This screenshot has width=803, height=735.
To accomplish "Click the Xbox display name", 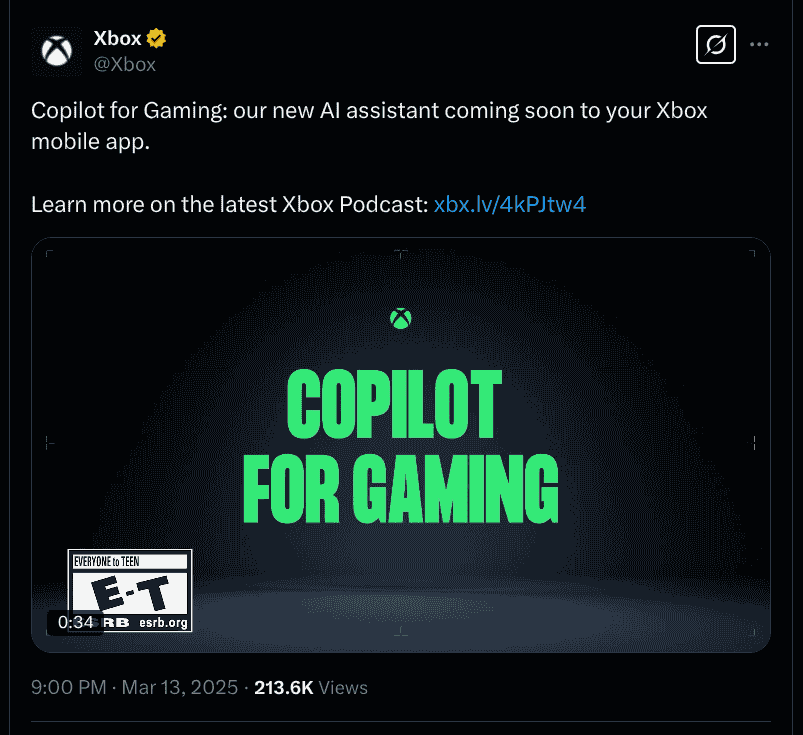I will [117, 38].
